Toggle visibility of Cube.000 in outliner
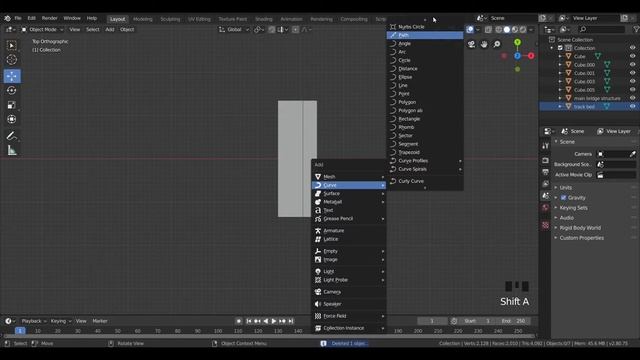The image size is (640, 360). pyautogui.click(x=632, y=65)
